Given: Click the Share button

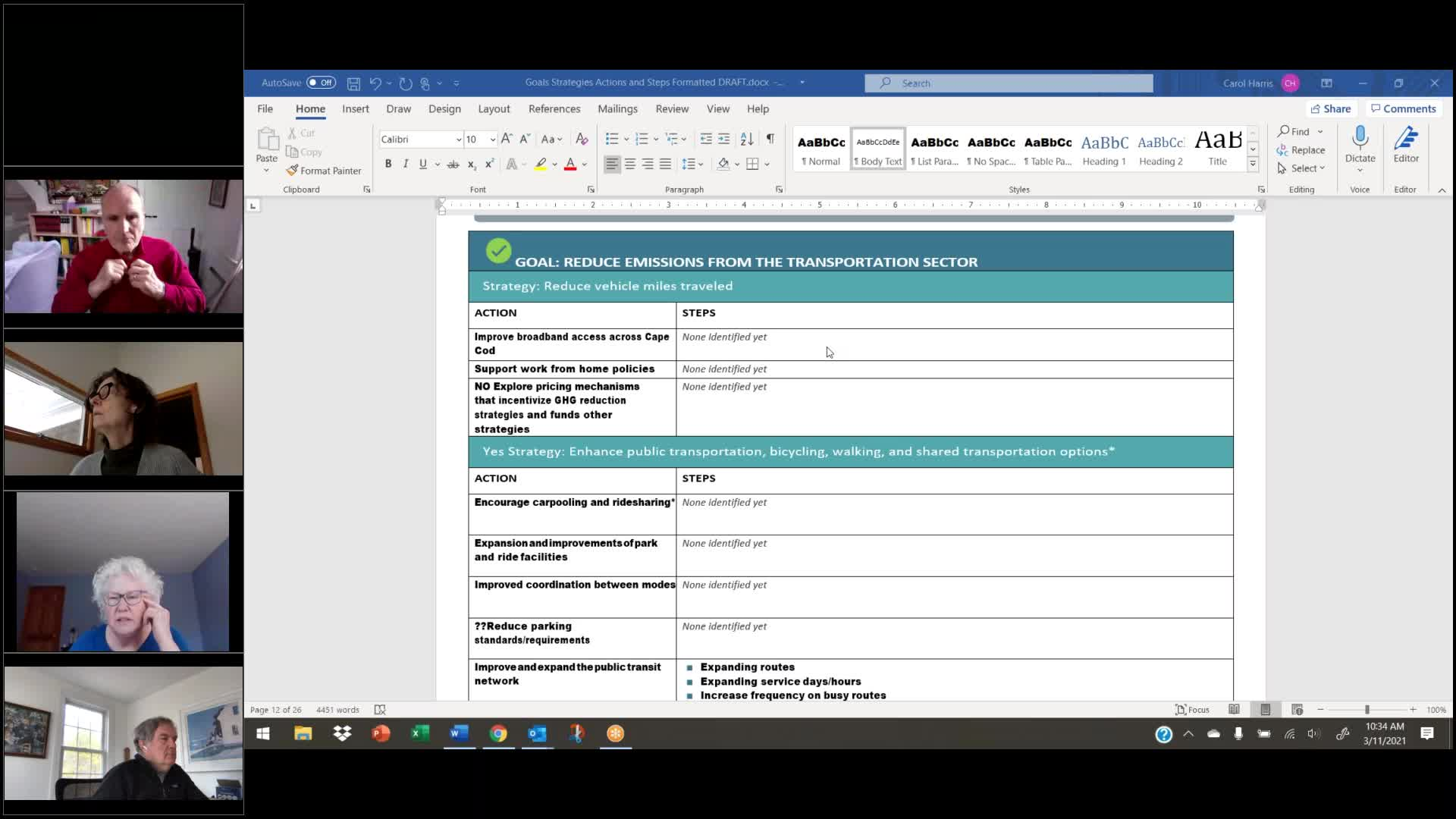Looking at the screenshot, I should [1331, 108].
